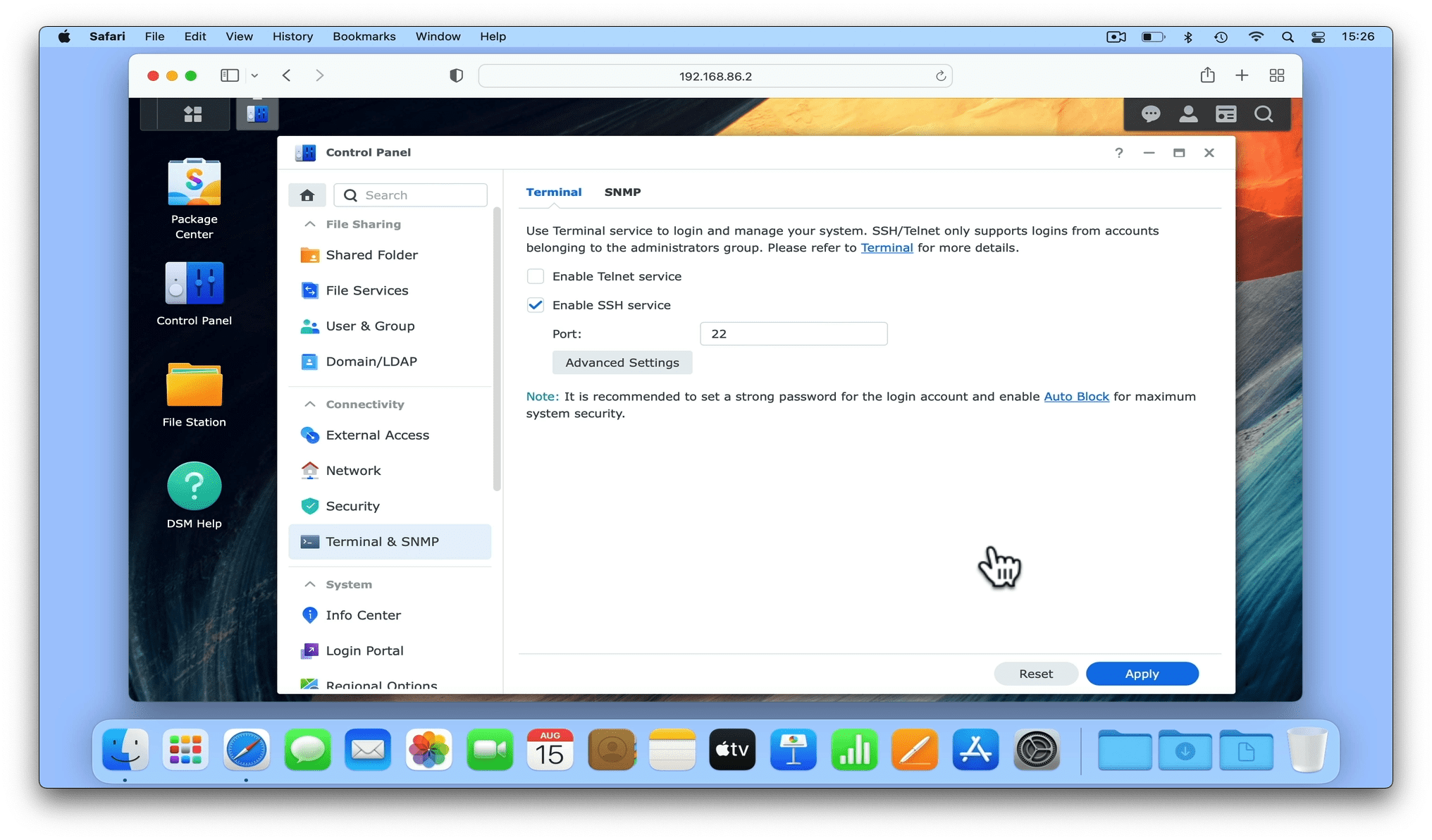Click Control Panel sidebar scrollbar

pos(497,349)
